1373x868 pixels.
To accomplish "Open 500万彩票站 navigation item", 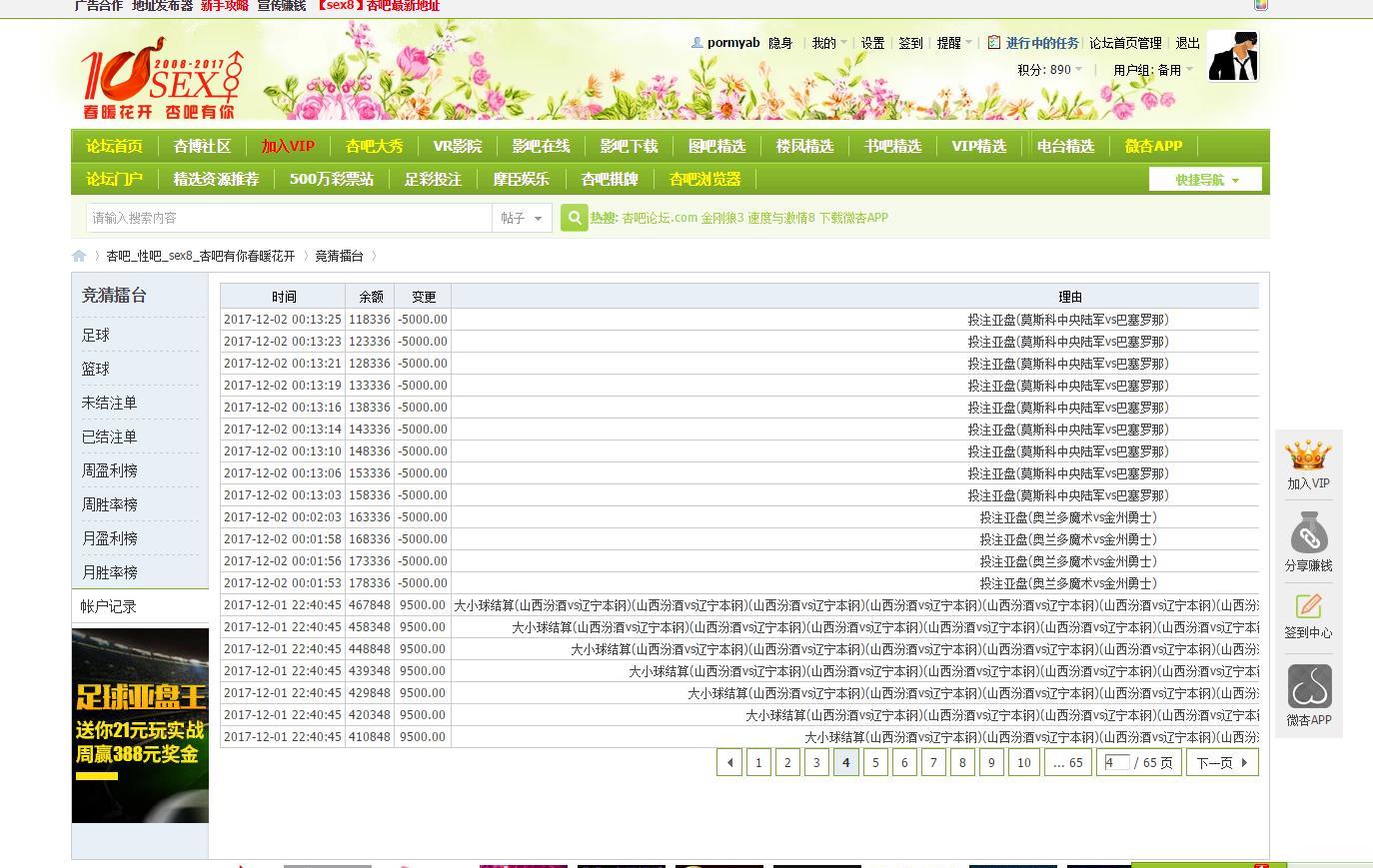I will coord(331,180).
